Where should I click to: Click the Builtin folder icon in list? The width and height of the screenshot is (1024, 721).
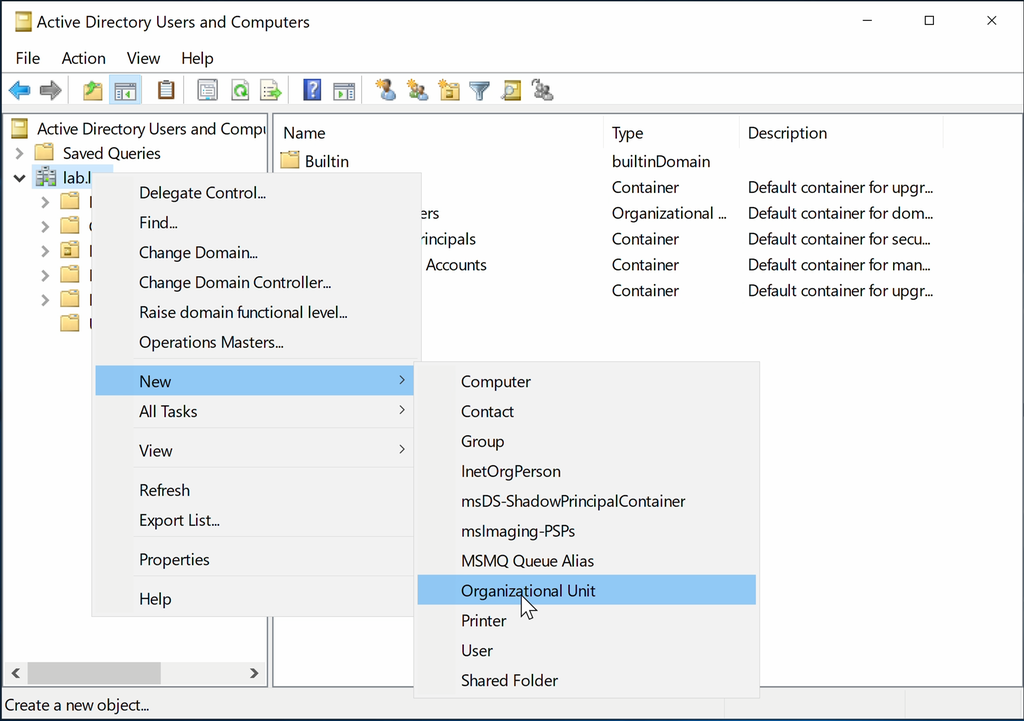click(290, 160)
